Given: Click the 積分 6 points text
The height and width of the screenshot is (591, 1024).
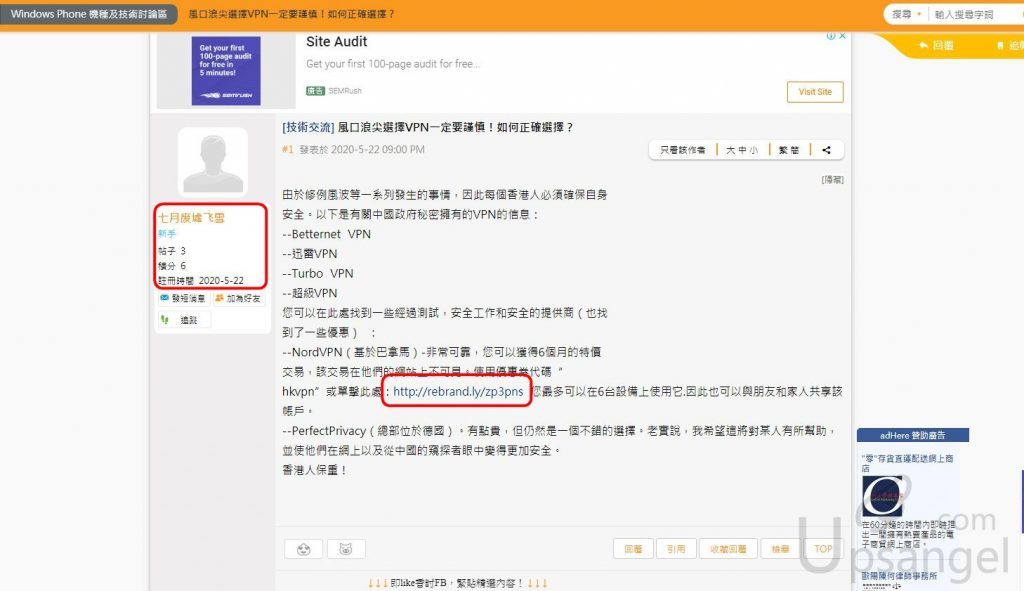Looking at the screenshot, I should (x=172, y=266).
